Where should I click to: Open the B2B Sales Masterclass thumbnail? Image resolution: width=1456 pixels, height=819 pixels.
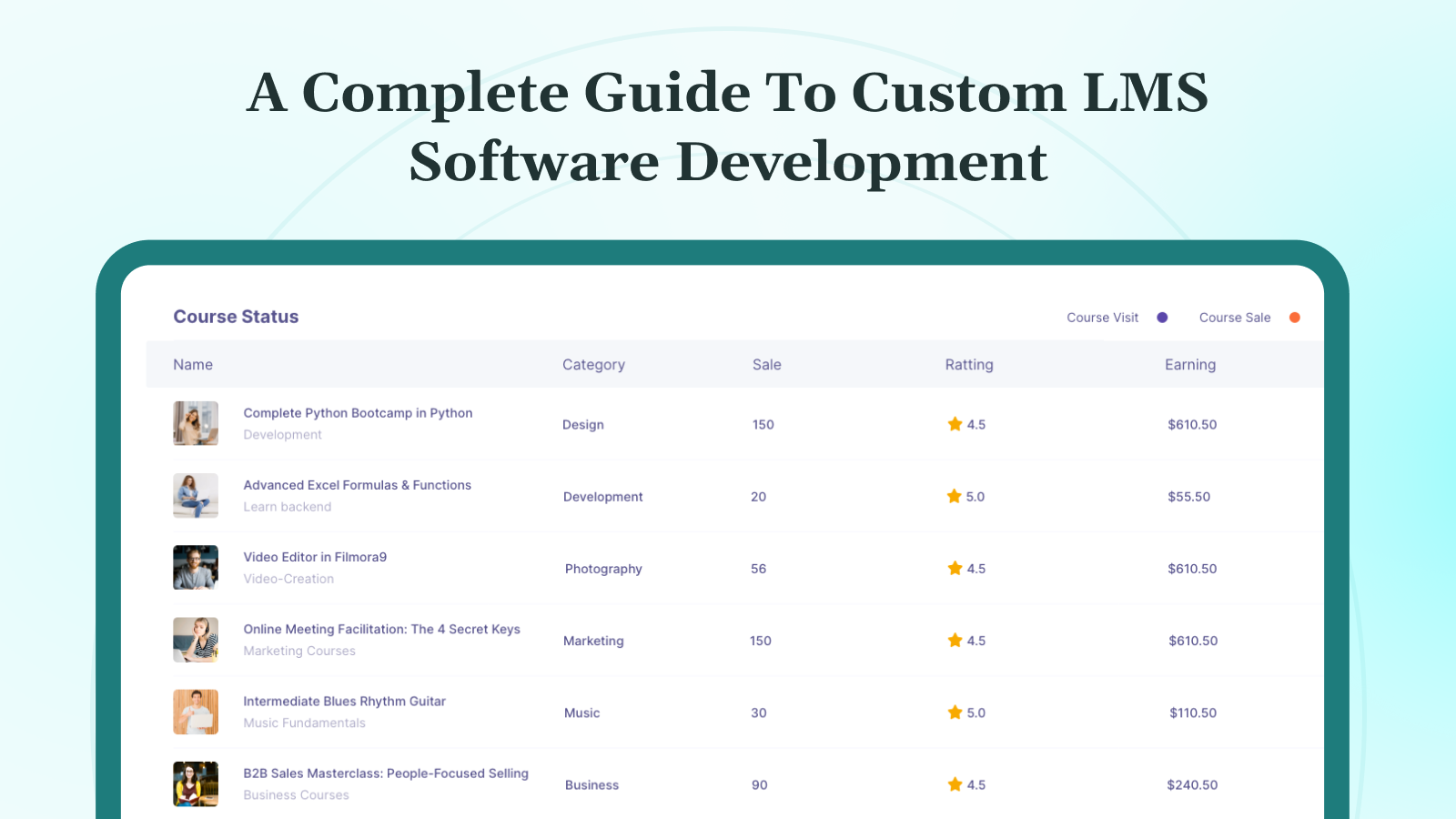[196, 784]
